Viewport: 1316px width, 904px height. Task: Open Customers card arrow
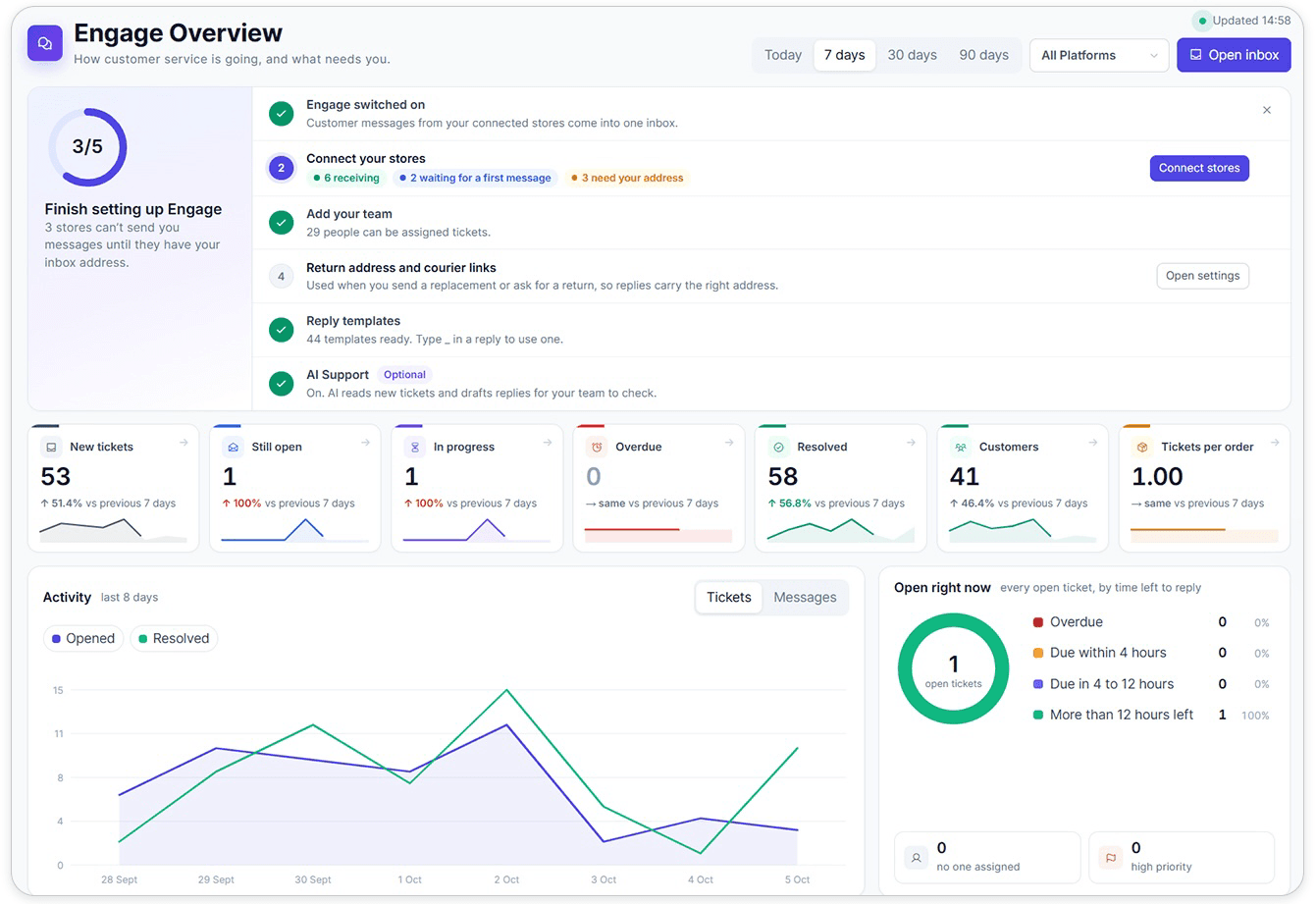[1092, 443]
